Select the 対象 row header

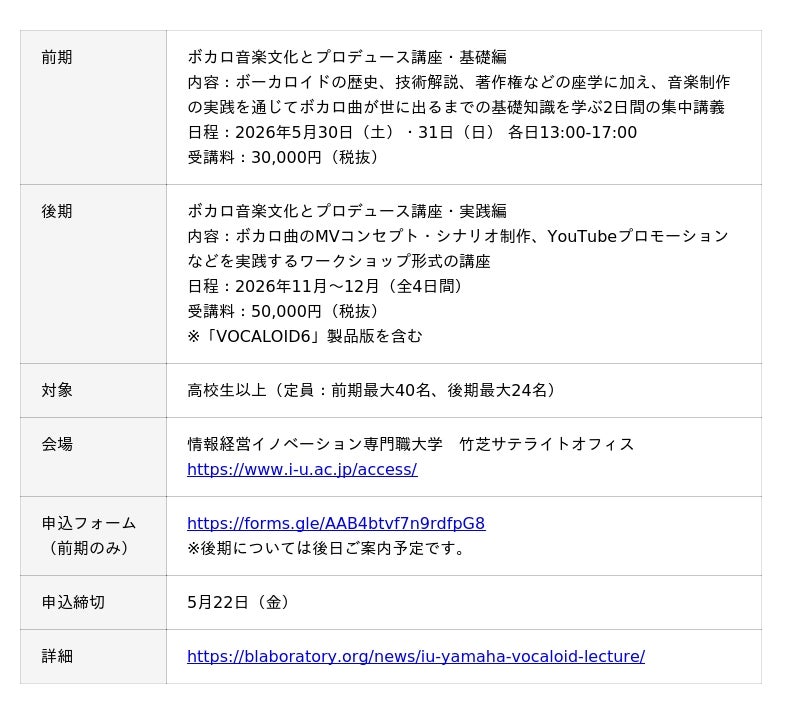[x=57, y=390]
